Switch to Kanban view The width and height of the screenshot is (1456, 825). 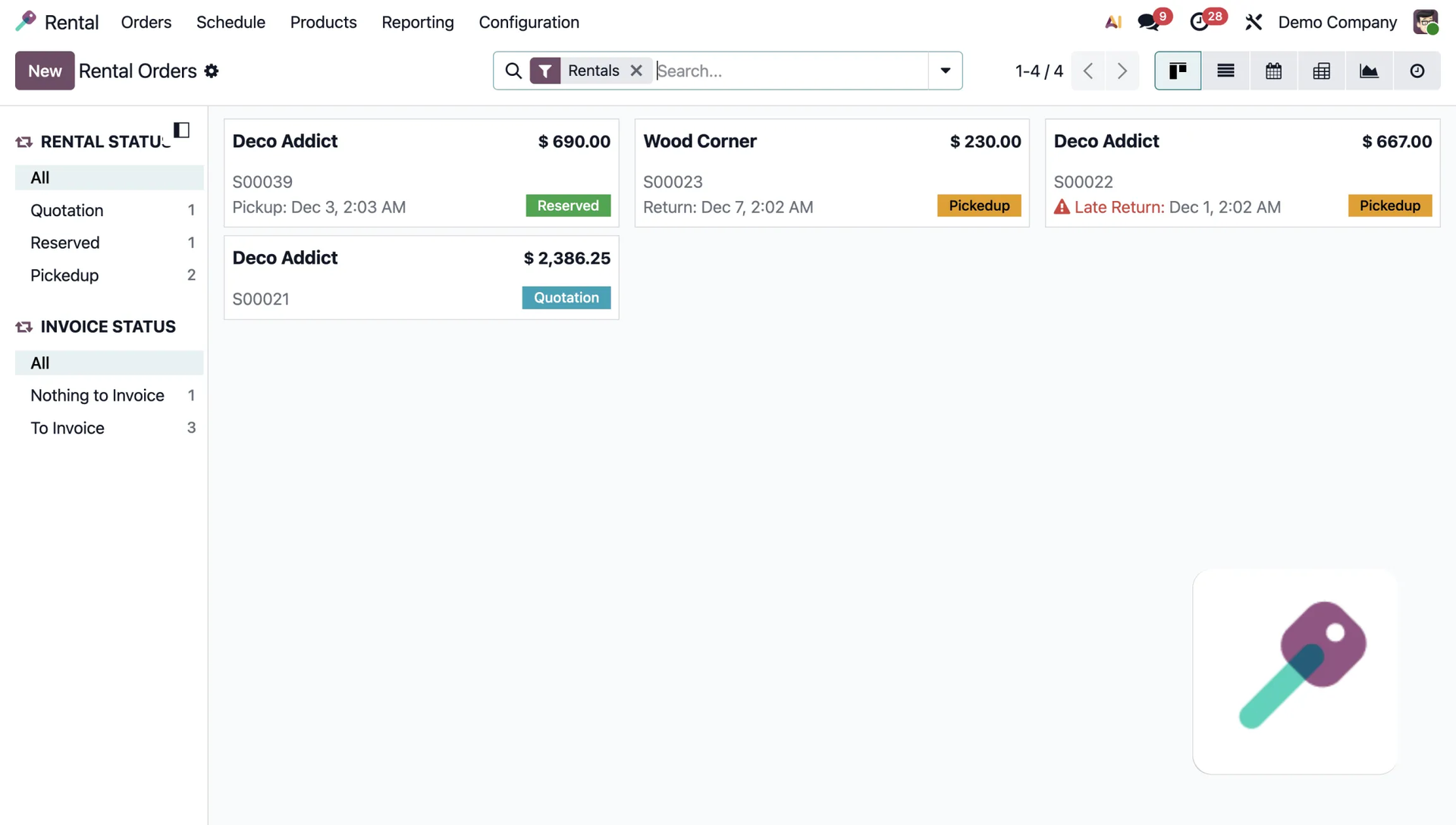click(x=1178, y=71)
